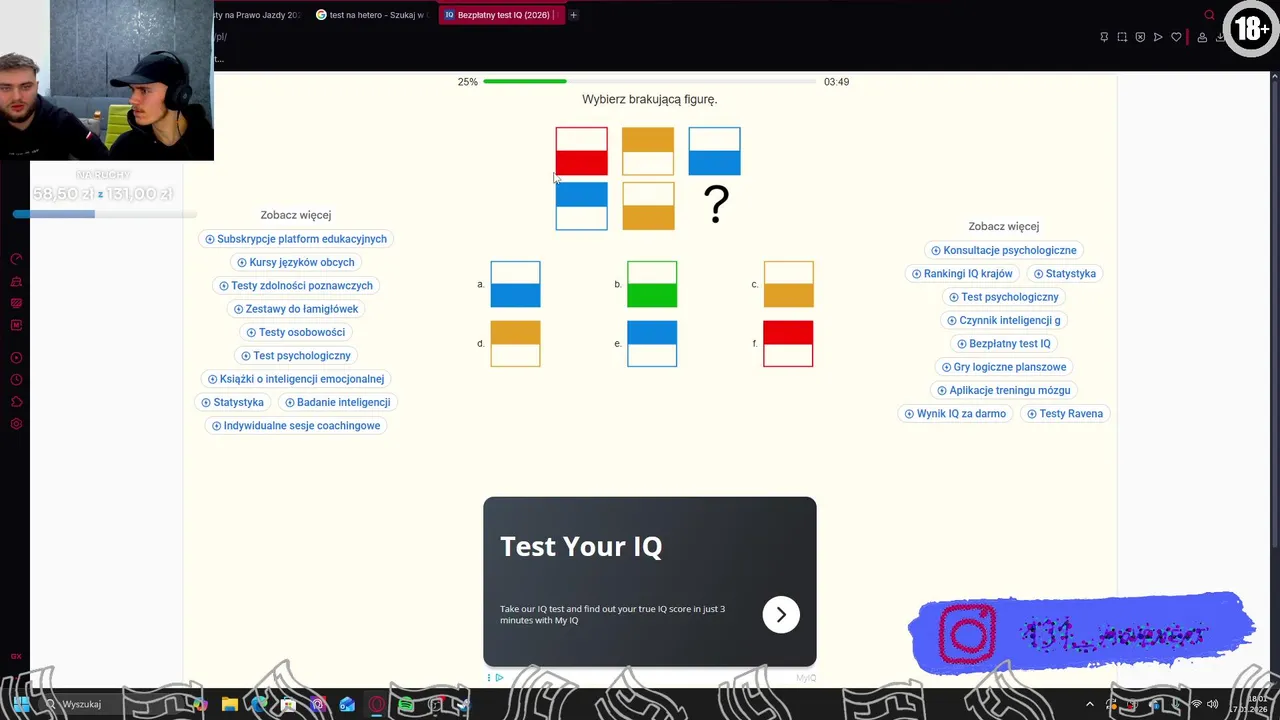Open 'Rankingi IQ krajów' link
1280x720 pixels.
click(961, 273)
